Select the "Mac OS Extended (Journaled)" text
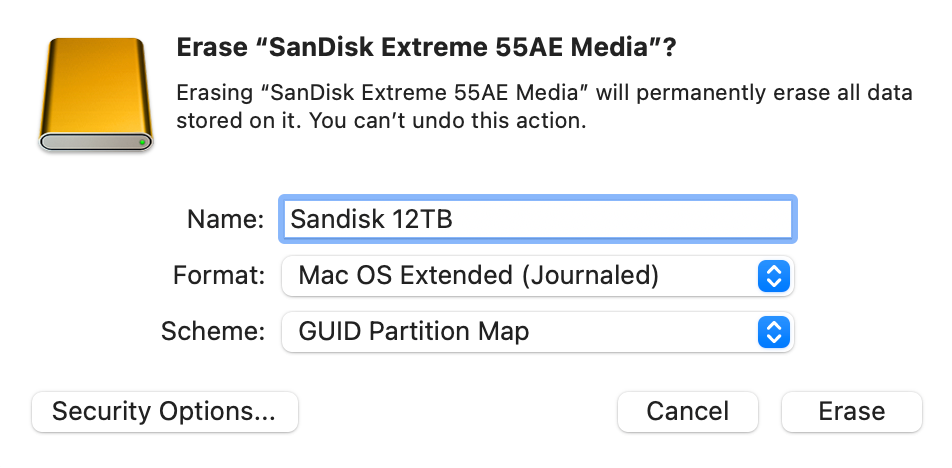Viewport: 952px width, 468px height. 478,276
